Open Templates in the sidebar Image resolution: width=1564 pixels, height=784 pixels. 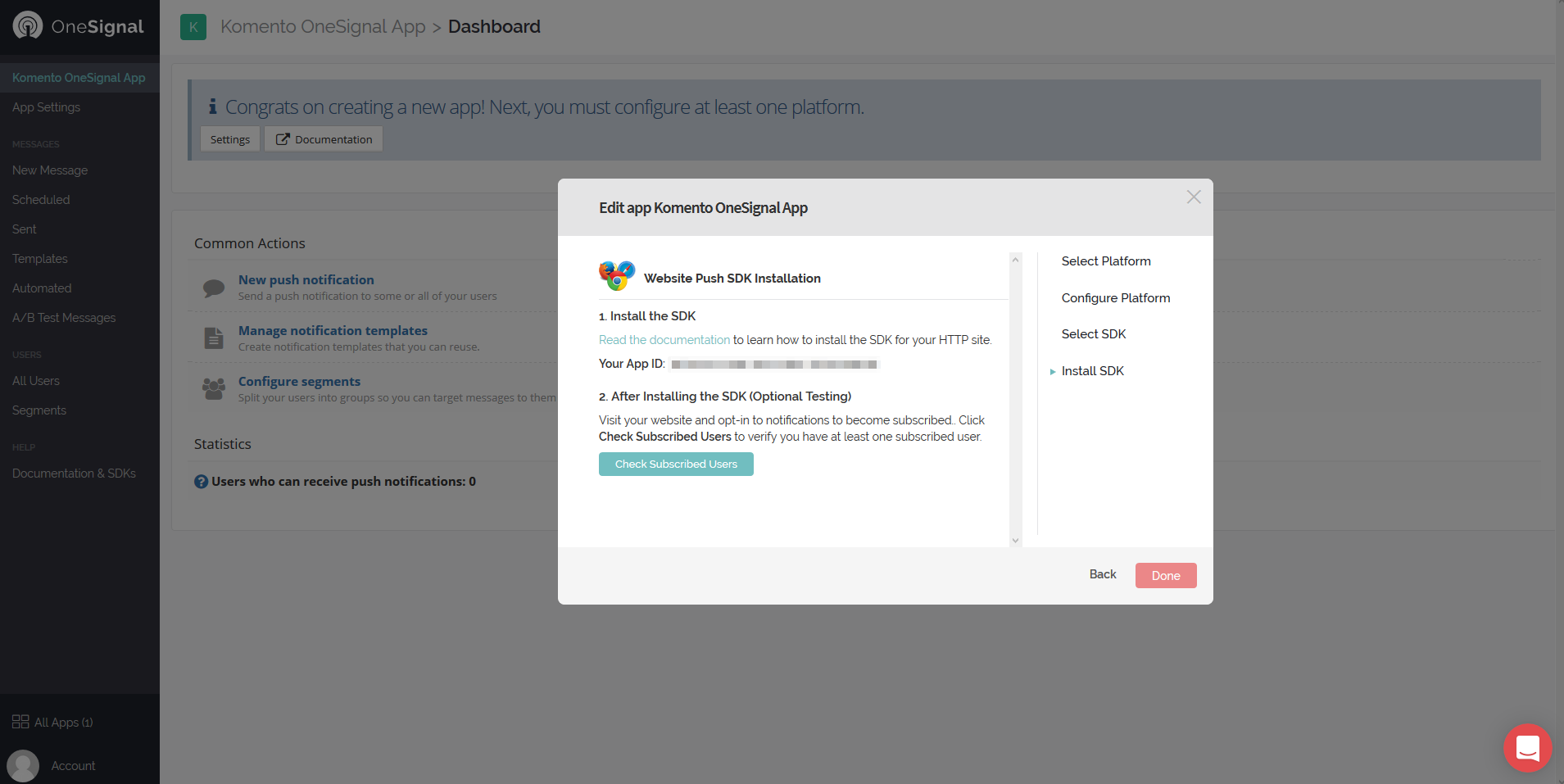(40, 259)
